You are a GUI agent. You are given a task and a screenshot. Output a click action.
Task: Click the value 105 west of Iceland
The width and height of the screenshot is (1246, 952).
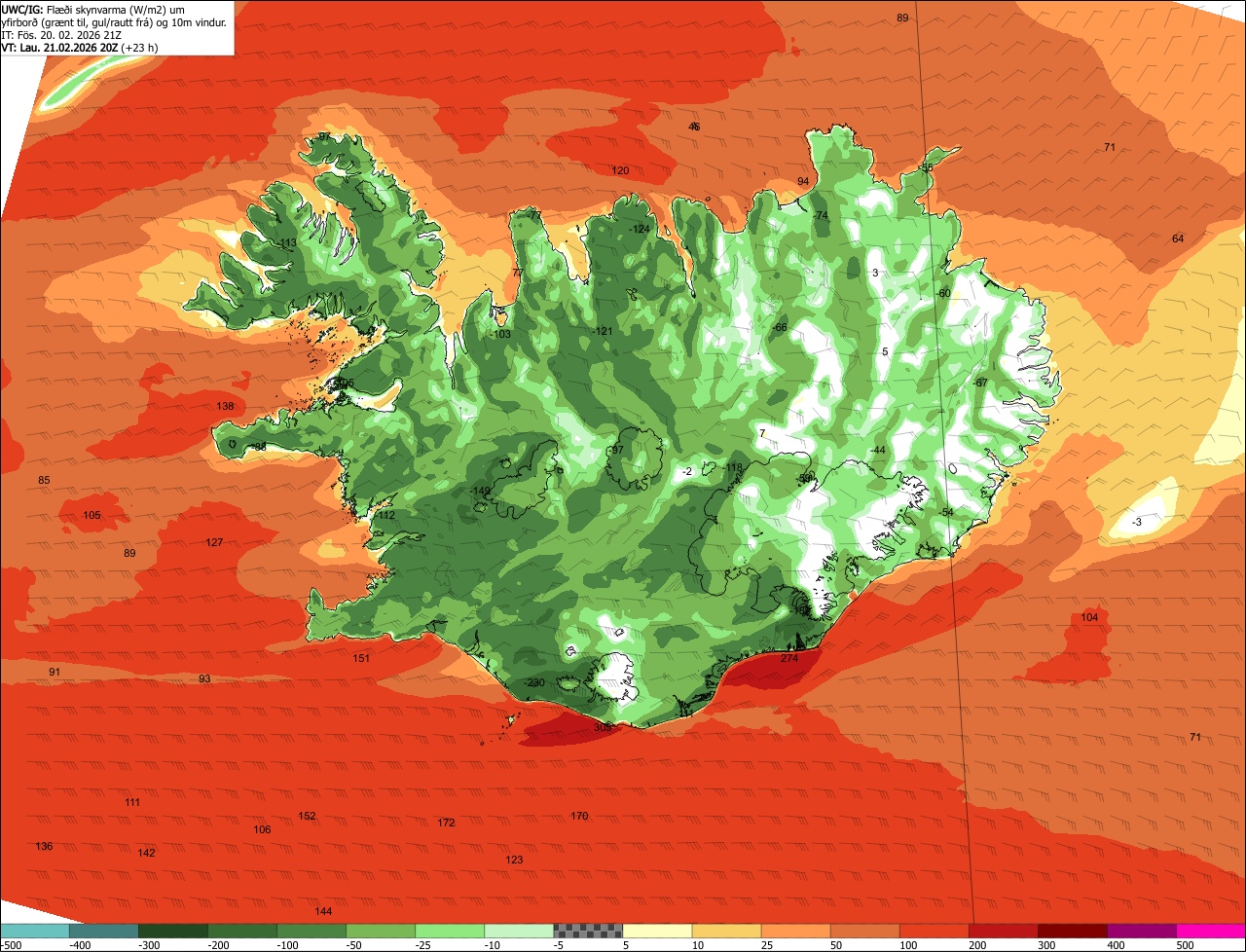pyautogui.click(x=92, y=516)
